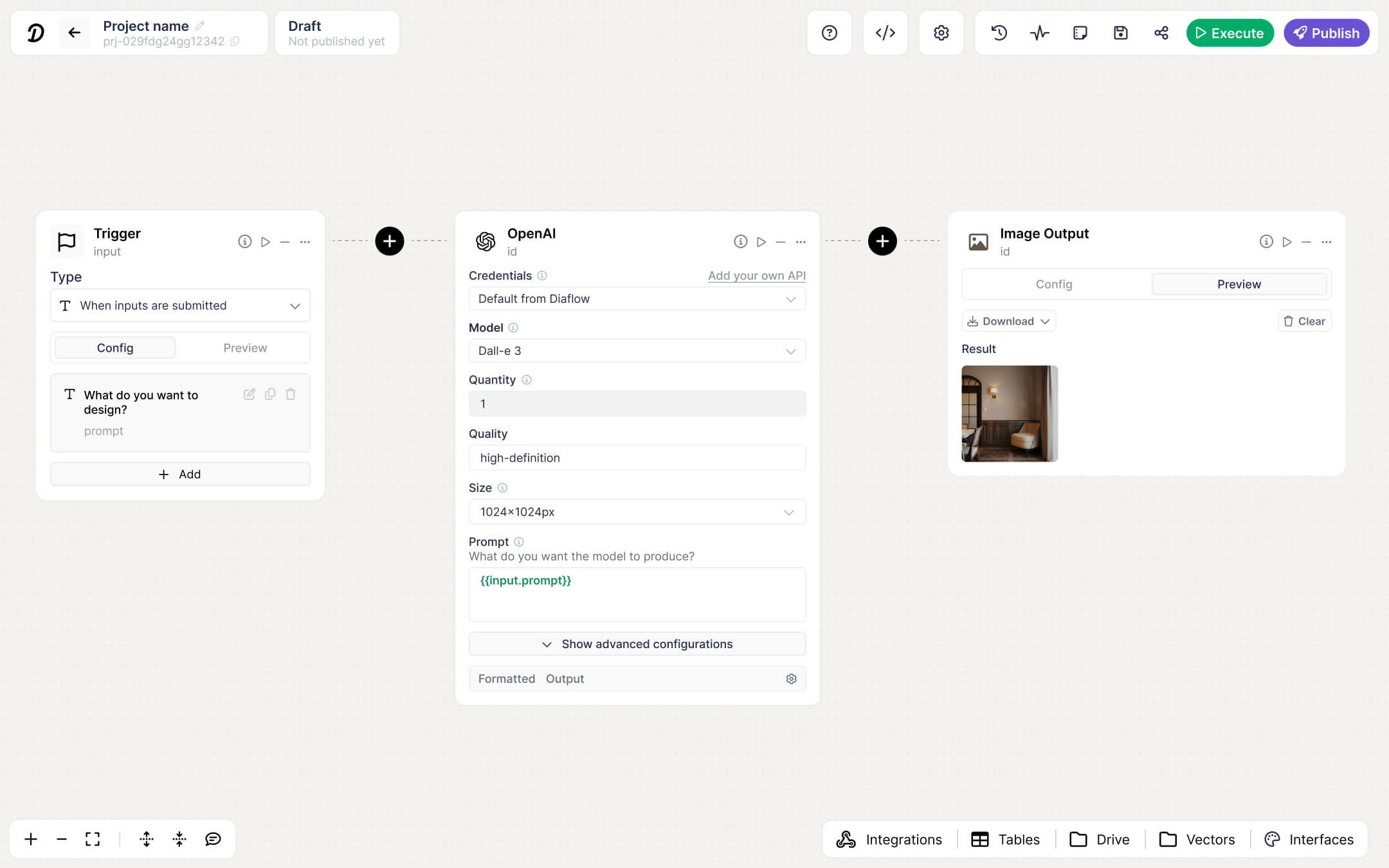Save the workflow with the save icon

pos(1121,32)
